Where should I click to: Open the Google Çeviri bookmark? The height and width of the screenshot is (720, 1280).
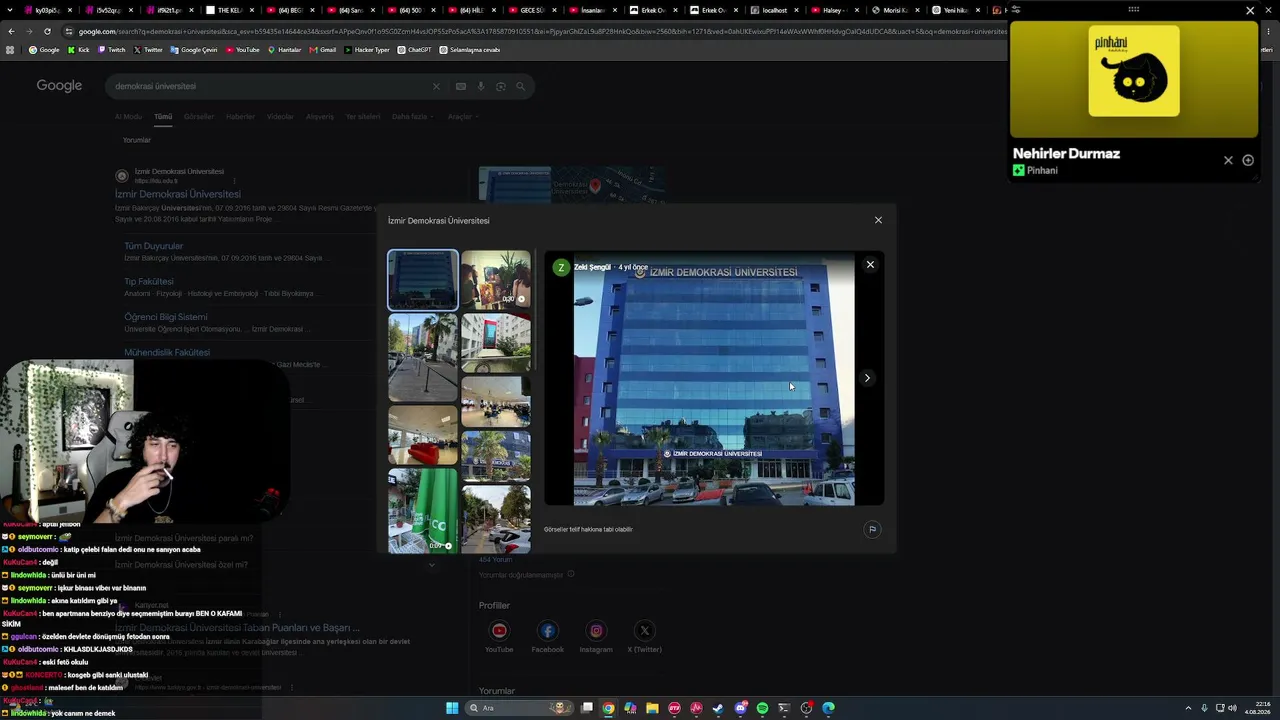pyautogui.click(x=194, y=50)
